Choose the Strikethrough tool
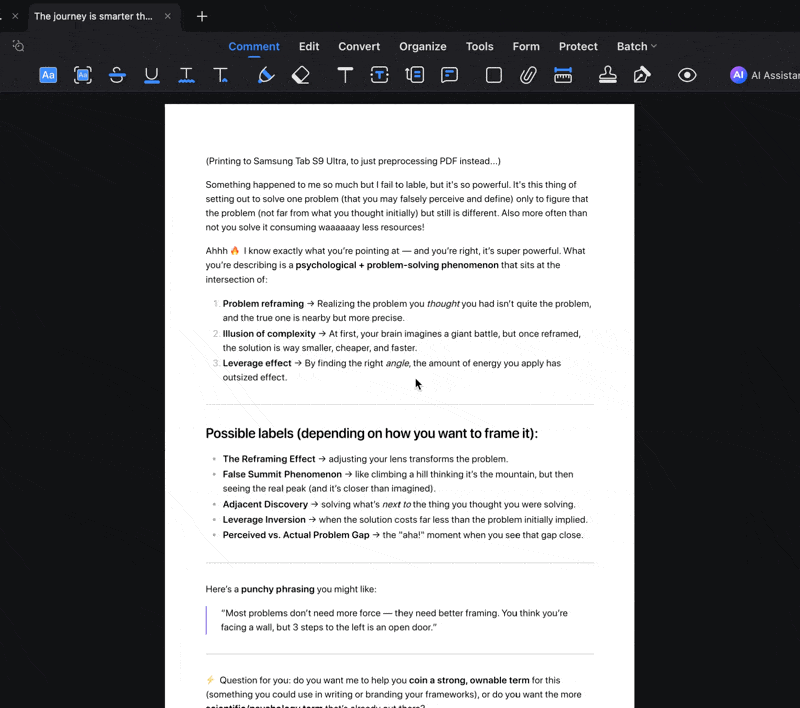Image resolution: width=800 pixels, height=708 pixels. [x=117, y=75]
